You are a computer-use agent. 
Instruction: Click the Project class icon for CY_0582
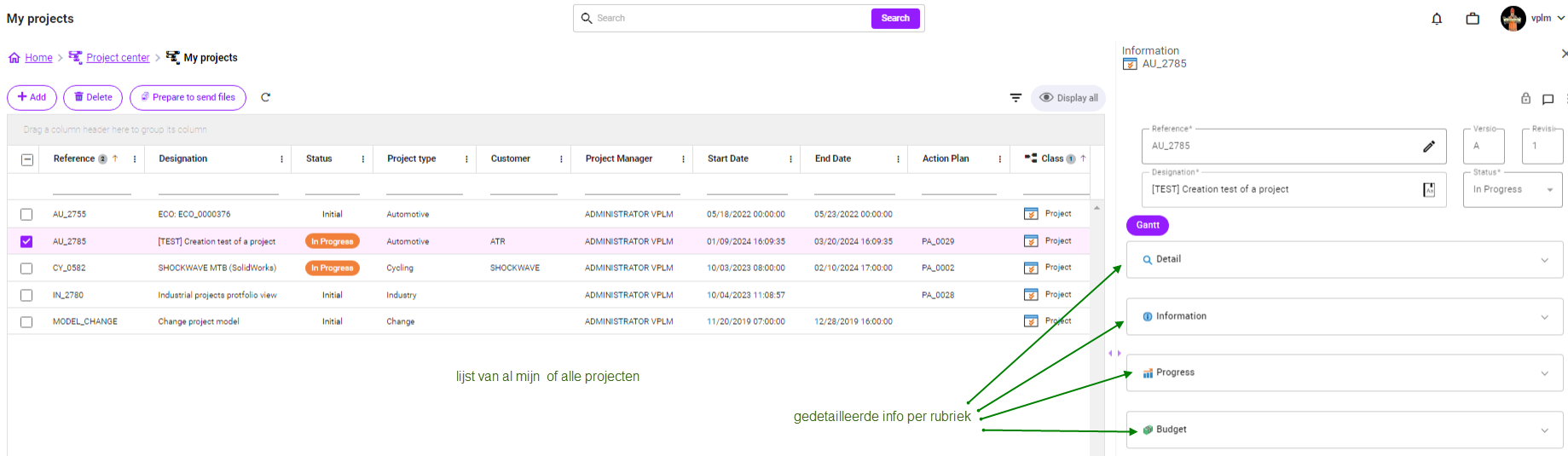pos(1031,268)
